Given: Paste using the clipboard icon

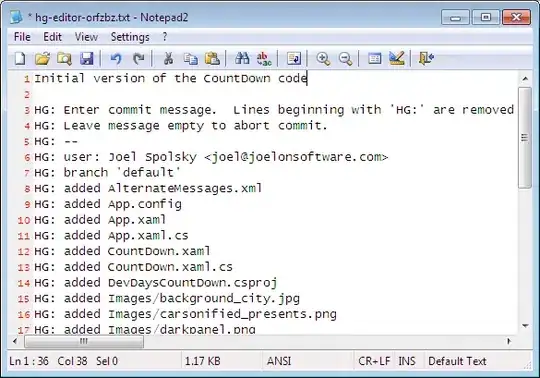Looking at the screenshot, I should tap(212, 59).
